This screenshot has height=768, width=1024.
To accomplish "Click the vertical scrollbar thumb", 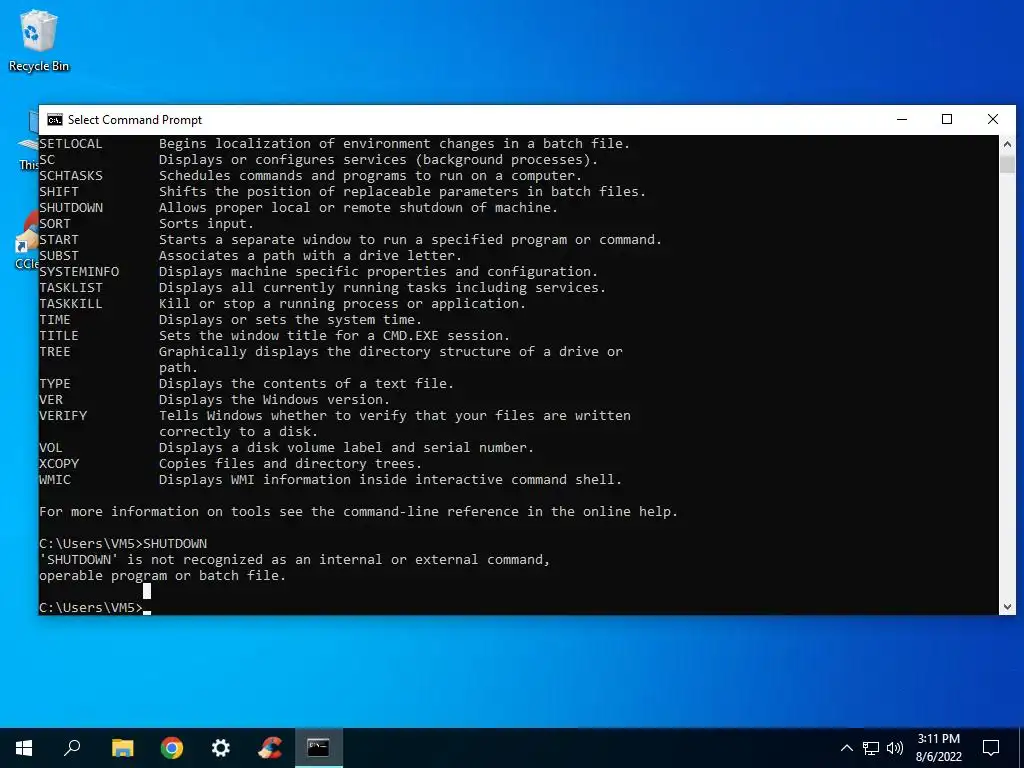I will 1007,163.
